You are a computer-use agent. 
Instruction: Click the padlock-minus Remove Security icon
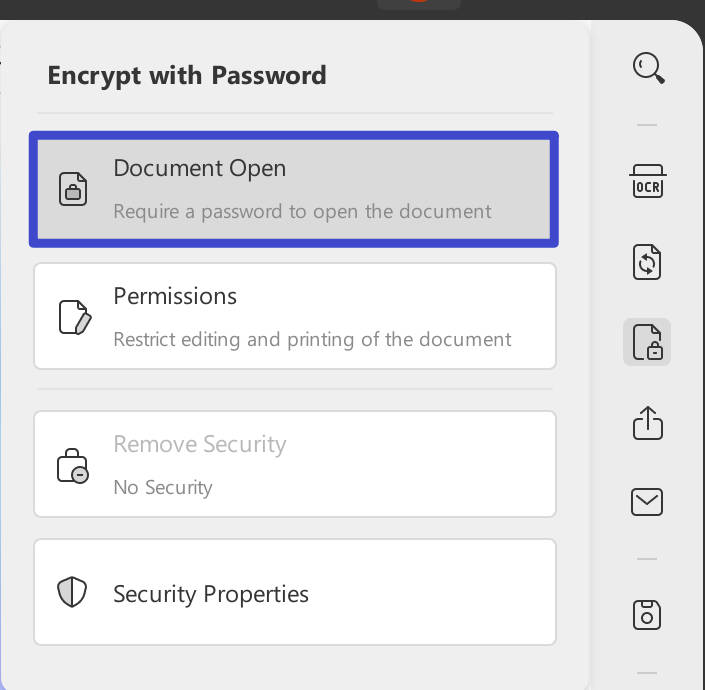click(x=73, y=466)
